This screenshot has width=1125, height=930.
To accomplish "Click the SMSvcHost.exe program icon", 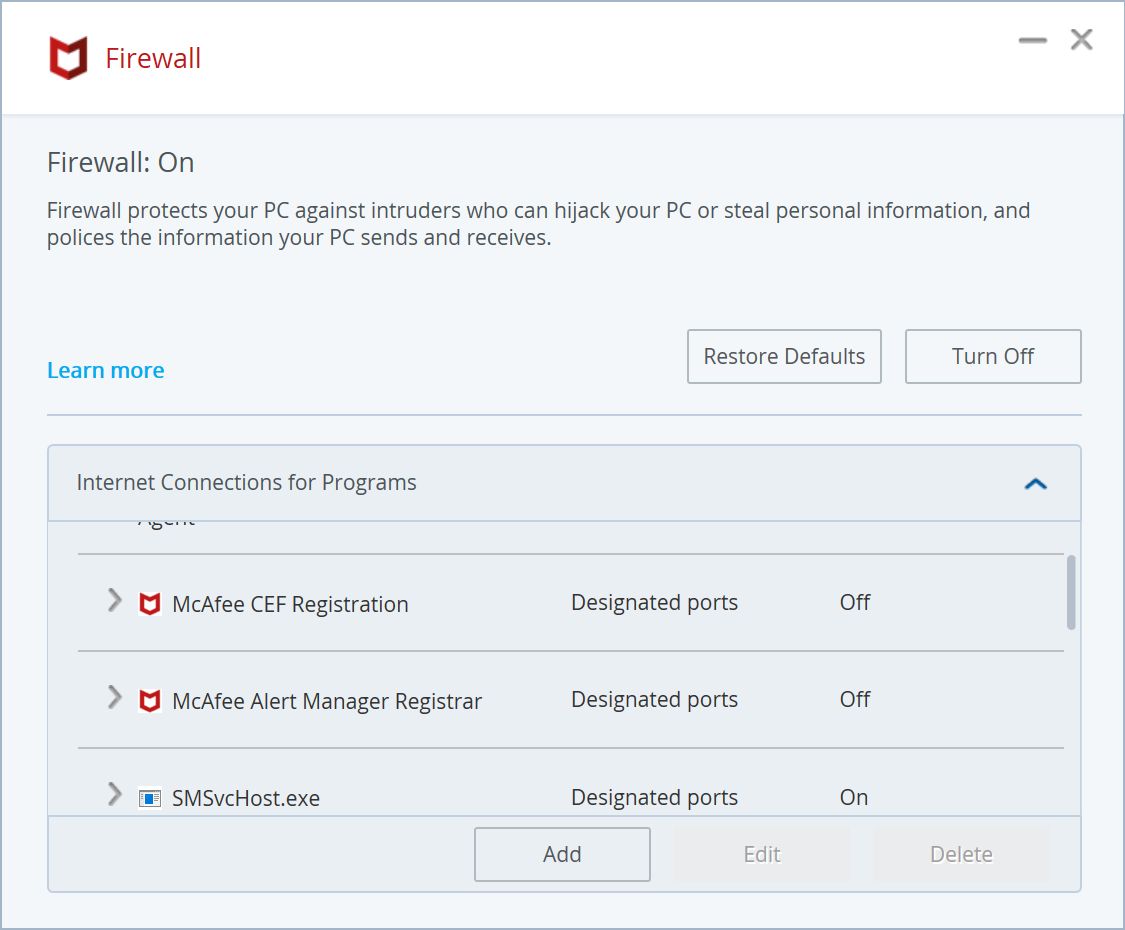I will 149,798.
